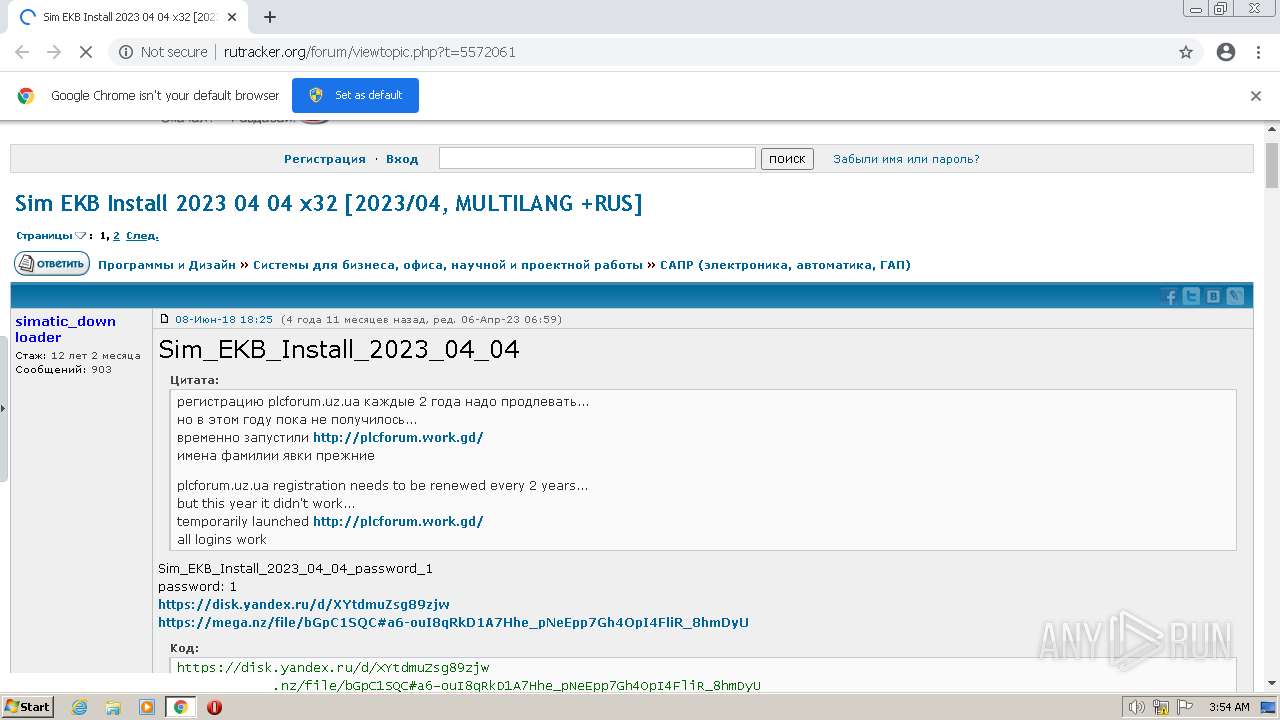1280x720 pixels.
Task: Share the topic on Facebook
Action: point(1169,296)
